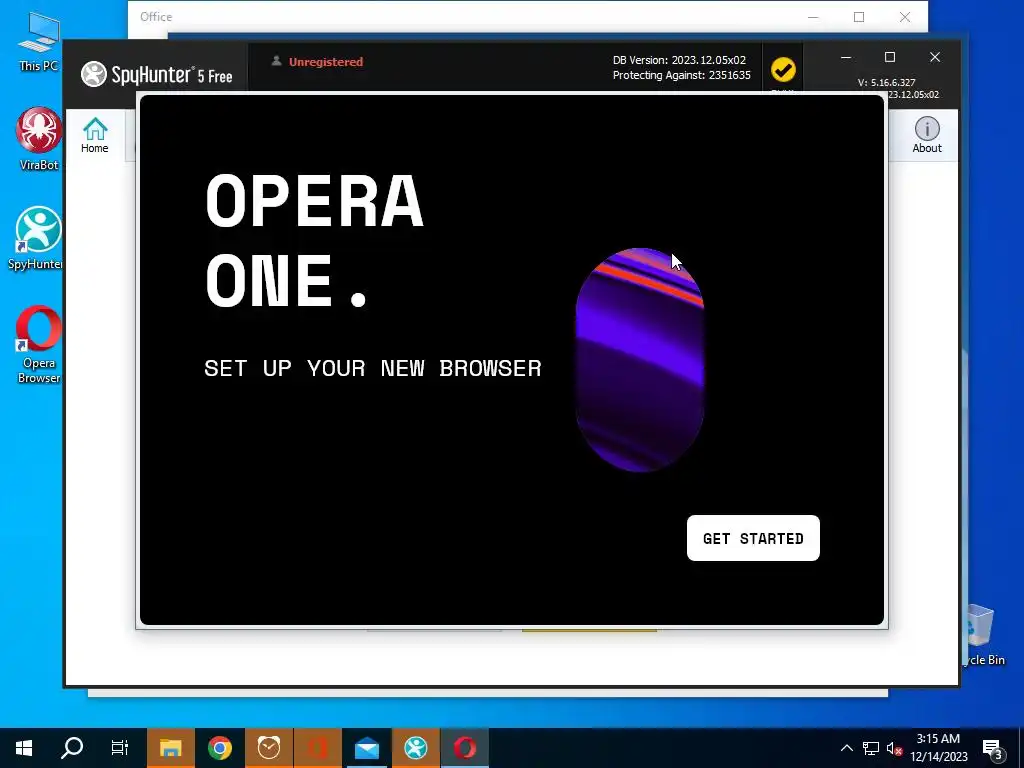
Task: Open the SpyHunter Home tab
Action: pos(95,136)
